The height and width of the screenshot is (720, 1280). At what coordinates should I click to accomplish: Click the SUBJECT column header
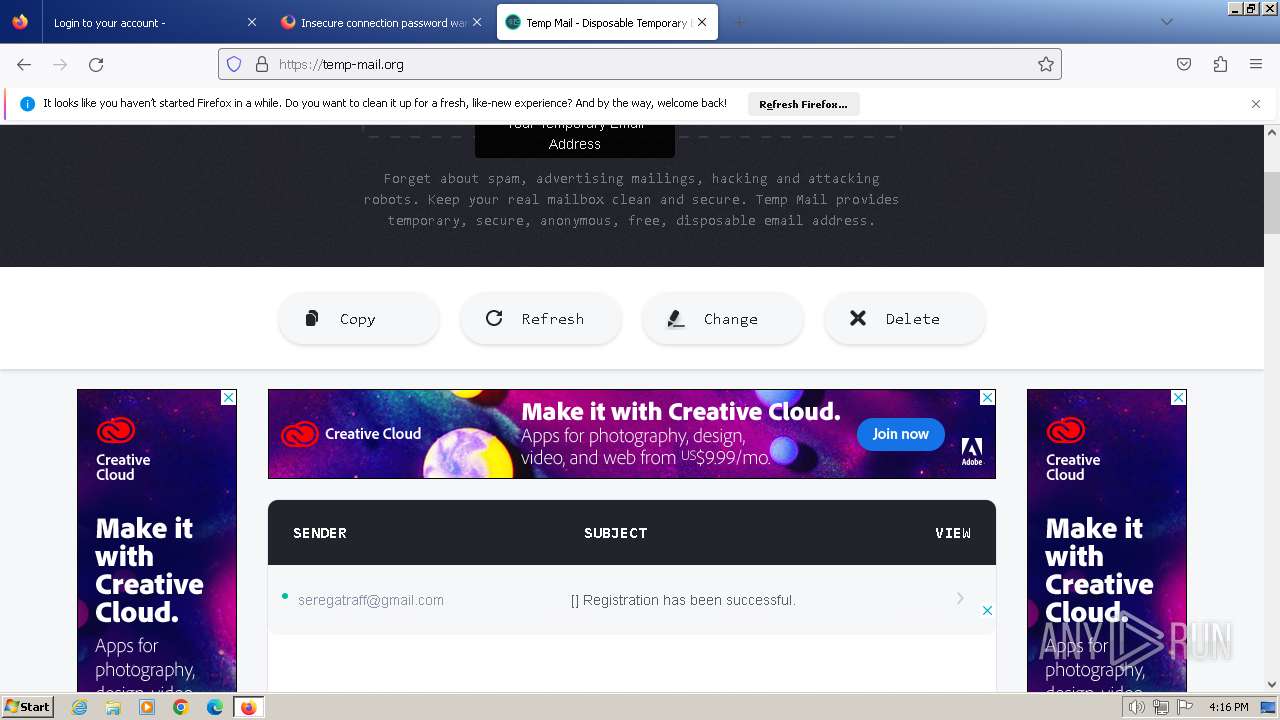(616, 533)
